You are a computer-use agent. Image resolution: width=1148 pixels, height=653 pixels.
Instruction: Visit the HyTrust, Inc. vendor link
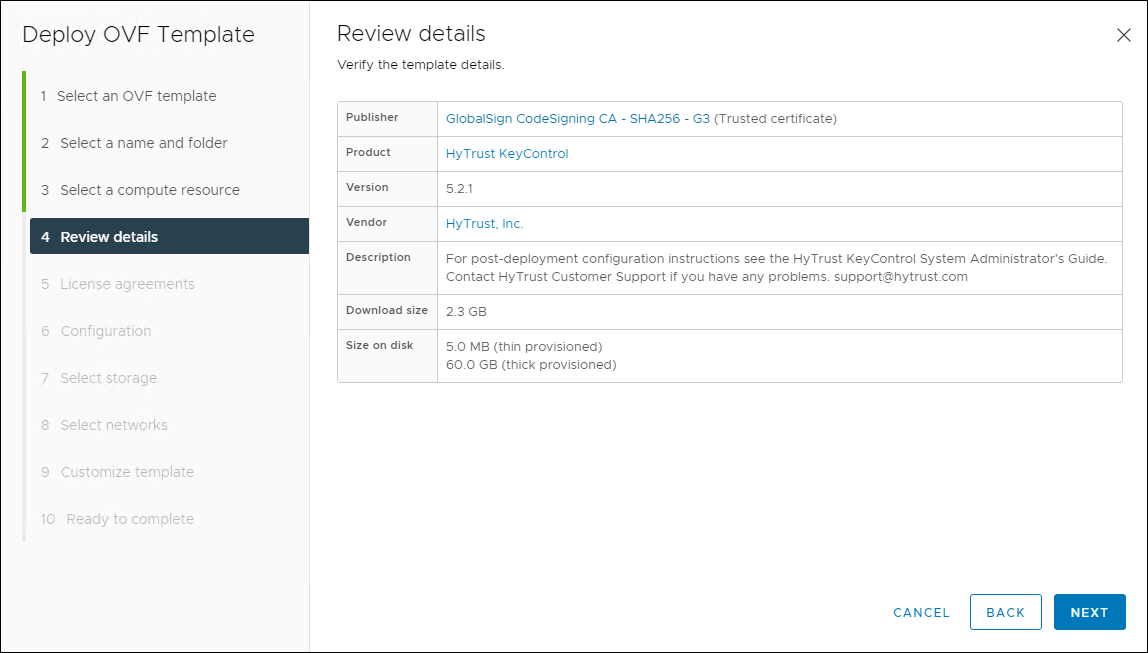point(484,224)
